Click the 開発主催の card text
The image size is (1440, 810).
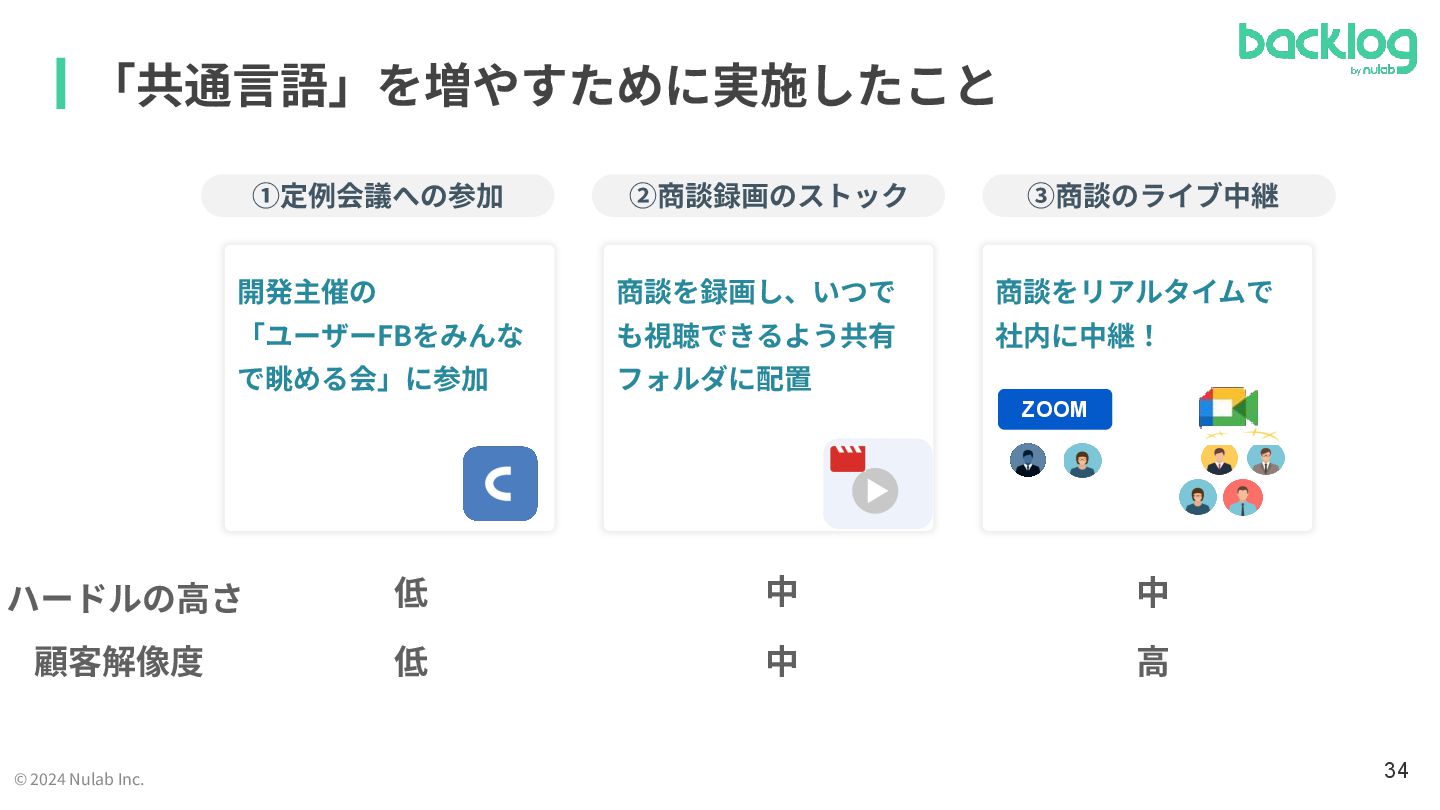pyautogui.click(x=380, y=336)
